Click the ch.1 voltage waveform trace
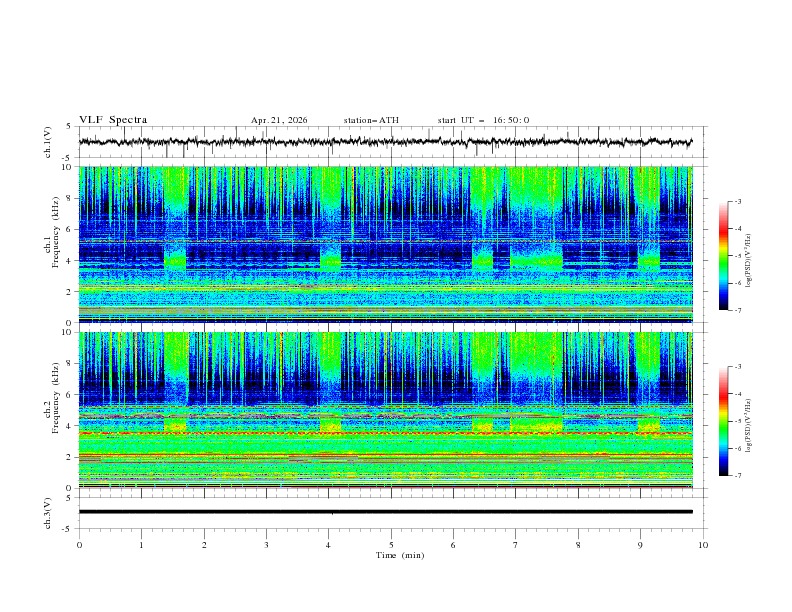The width and height of the screenshot is (792, 612). coord(385,142)
